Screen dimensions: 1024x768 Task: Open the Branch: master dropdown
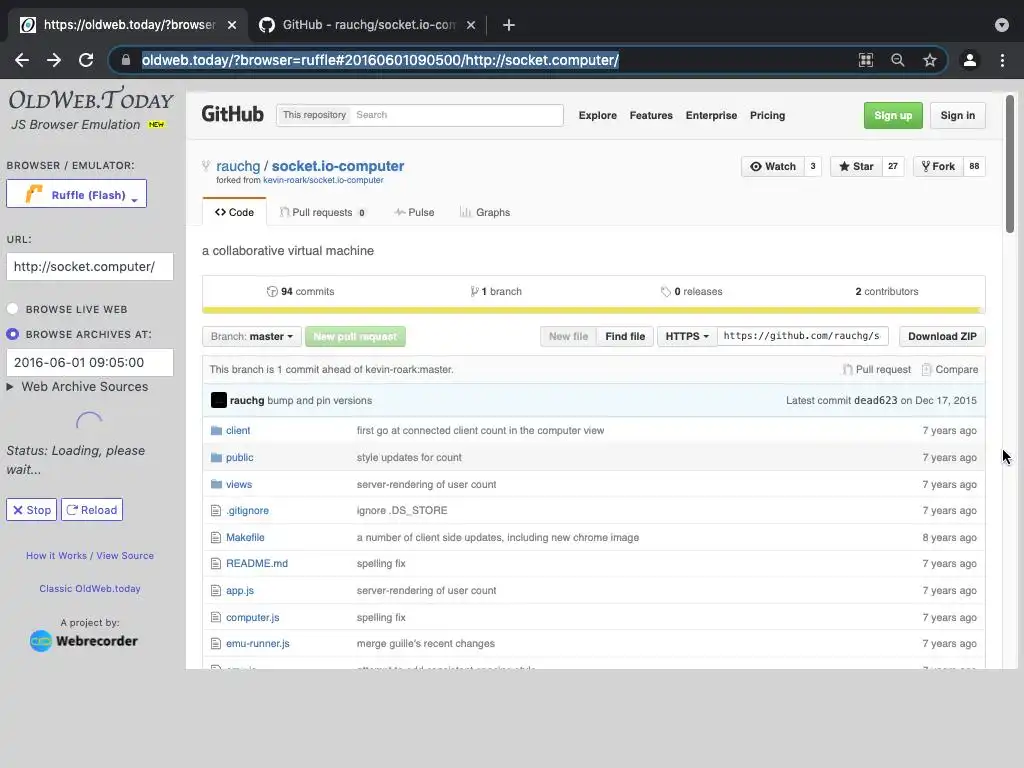pyautogui.click(x=252, y=336)
